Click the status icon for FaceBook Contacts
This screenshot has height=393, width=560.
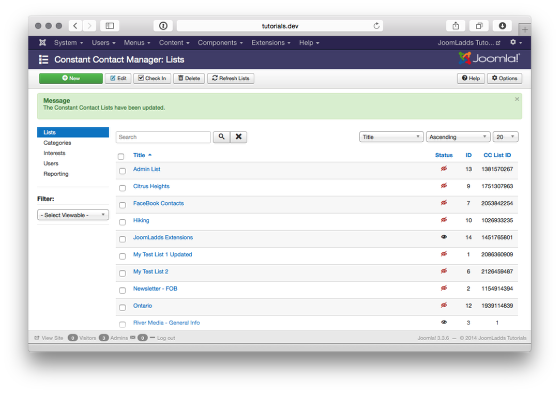tap(444, 203)
